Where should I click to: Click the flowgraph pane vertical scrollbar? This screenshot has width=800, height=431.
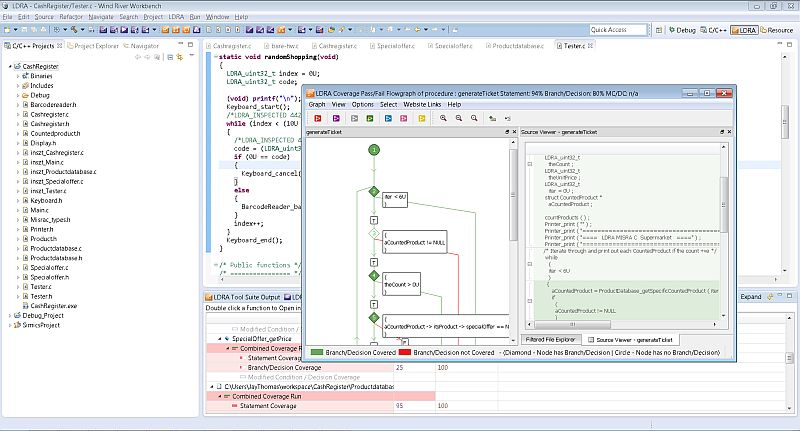(x=513, y=194)
